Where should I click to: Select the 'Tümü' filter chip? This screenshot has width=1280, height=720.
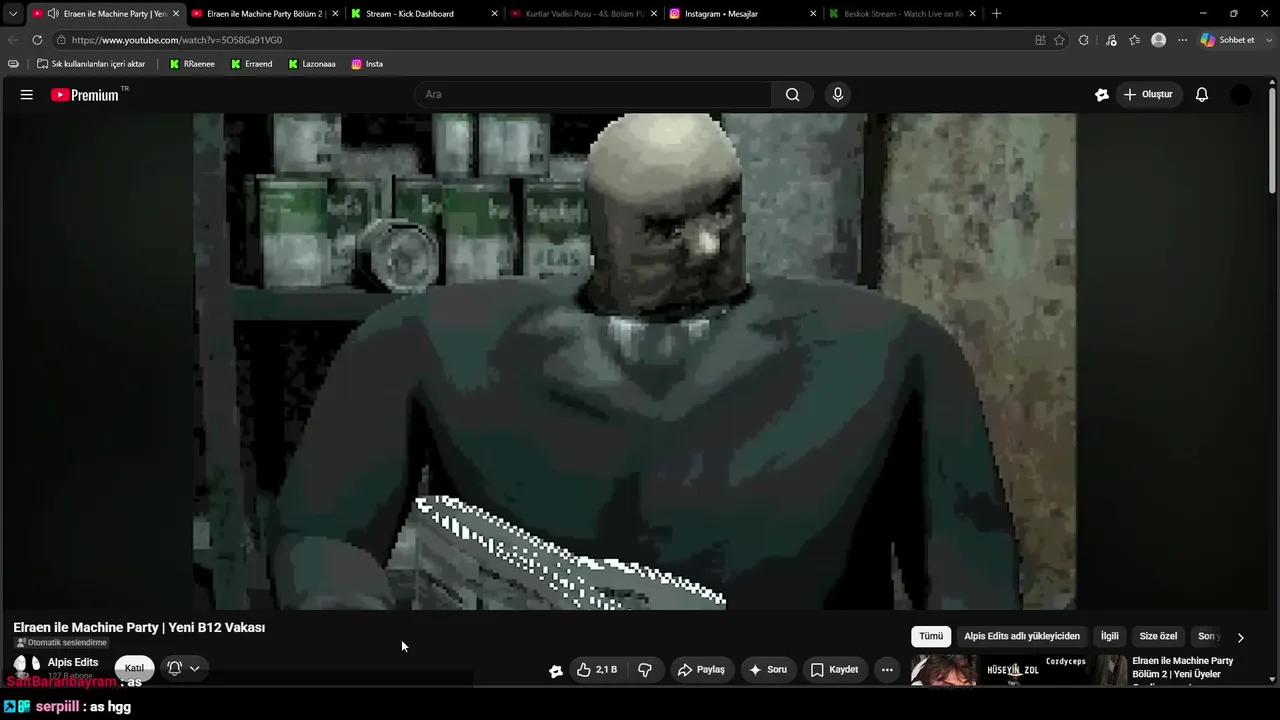click(x=931, y=636)
